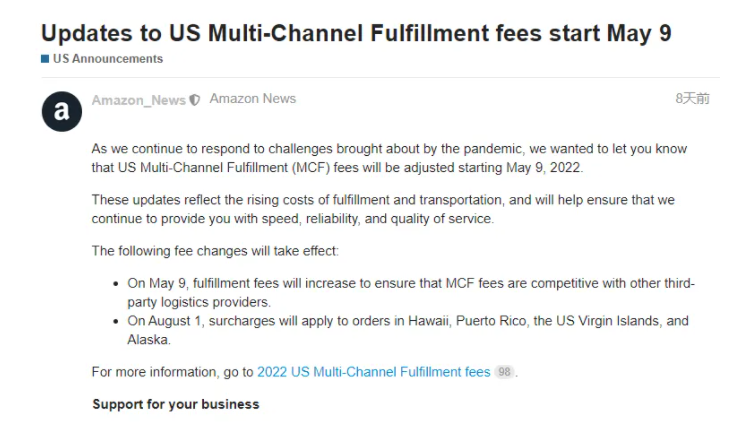Follow the 2022 US Multi-Channel Fulfillment fees link
Viewport: 756px width, 441px height.
coord(374,372)
